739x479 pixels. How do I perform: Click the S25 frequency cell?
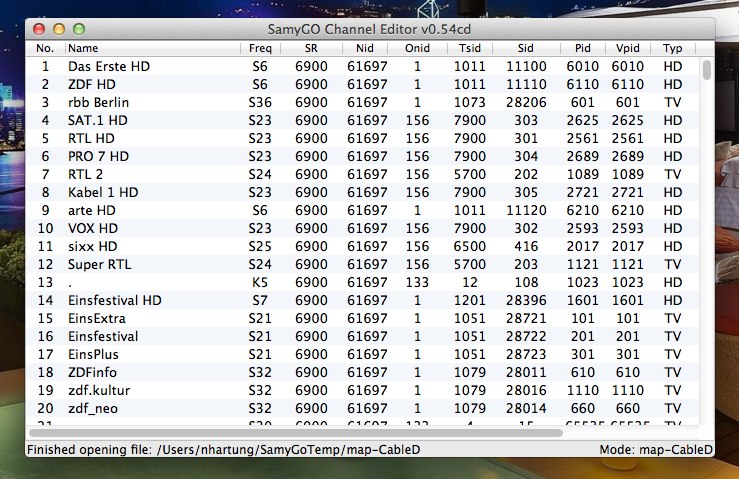coord(260,246)
